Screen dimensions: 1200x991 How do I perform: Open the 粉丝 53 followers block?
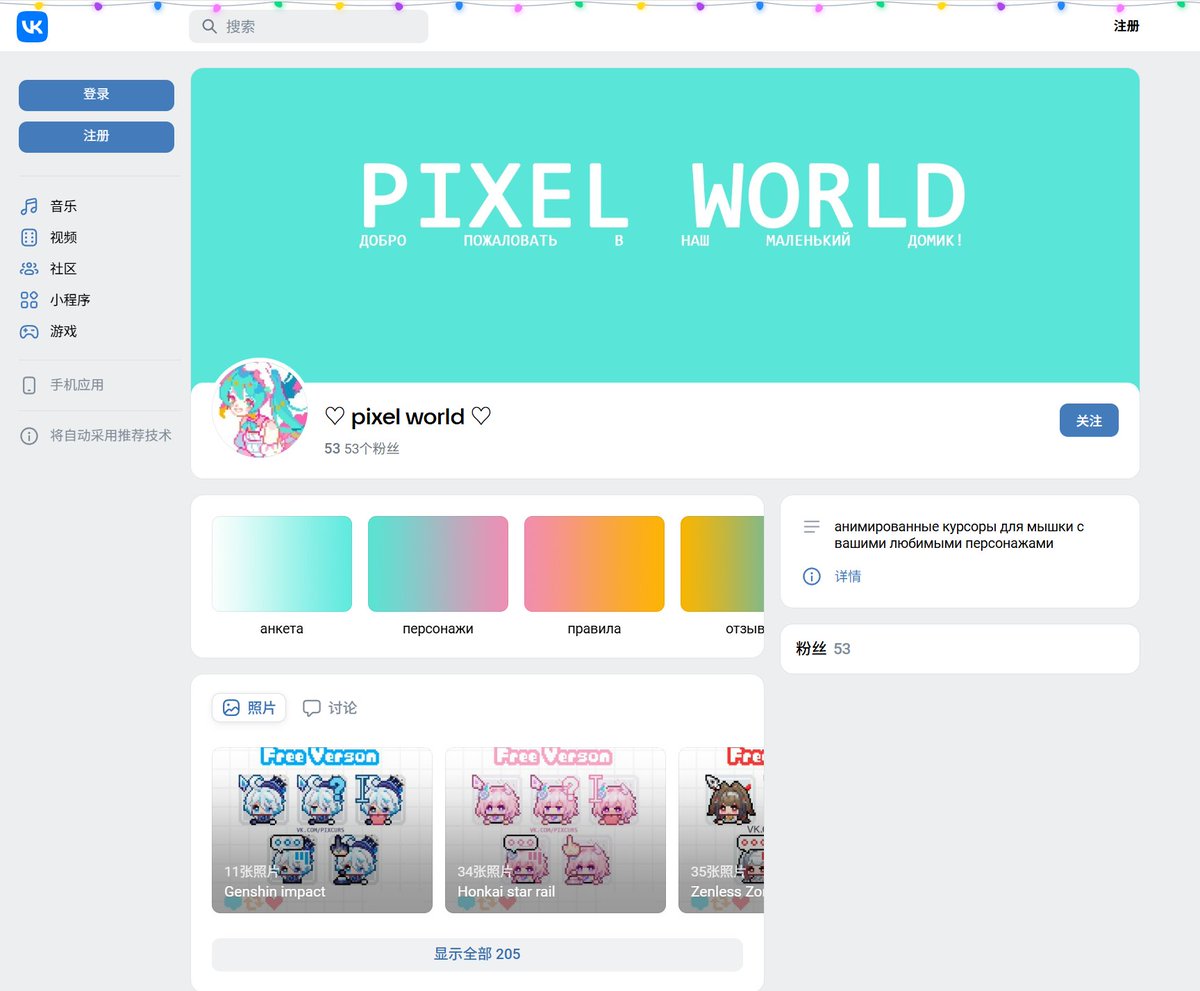tap(959, 649)
